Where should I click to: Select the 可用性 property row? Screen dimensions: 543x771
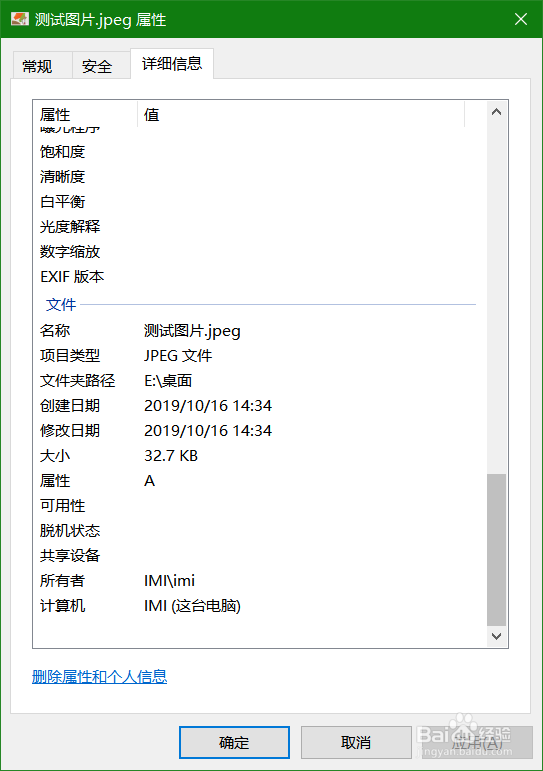pos(256,505)
